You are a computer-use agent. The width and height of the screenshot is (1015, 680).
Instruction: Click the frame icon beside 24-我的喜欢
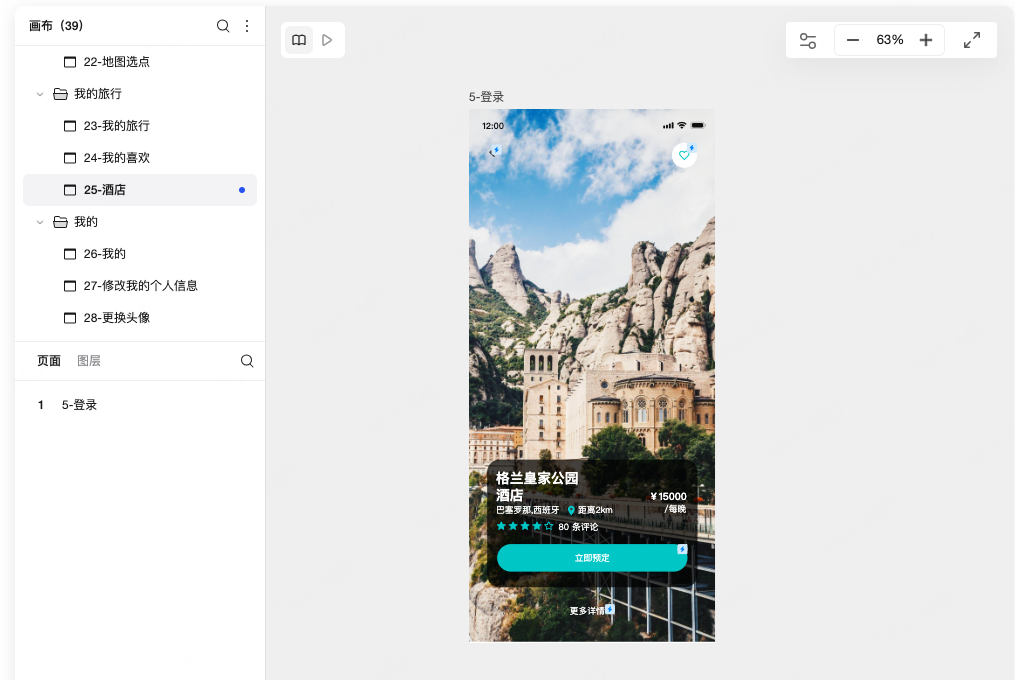(x=70, y=158)
